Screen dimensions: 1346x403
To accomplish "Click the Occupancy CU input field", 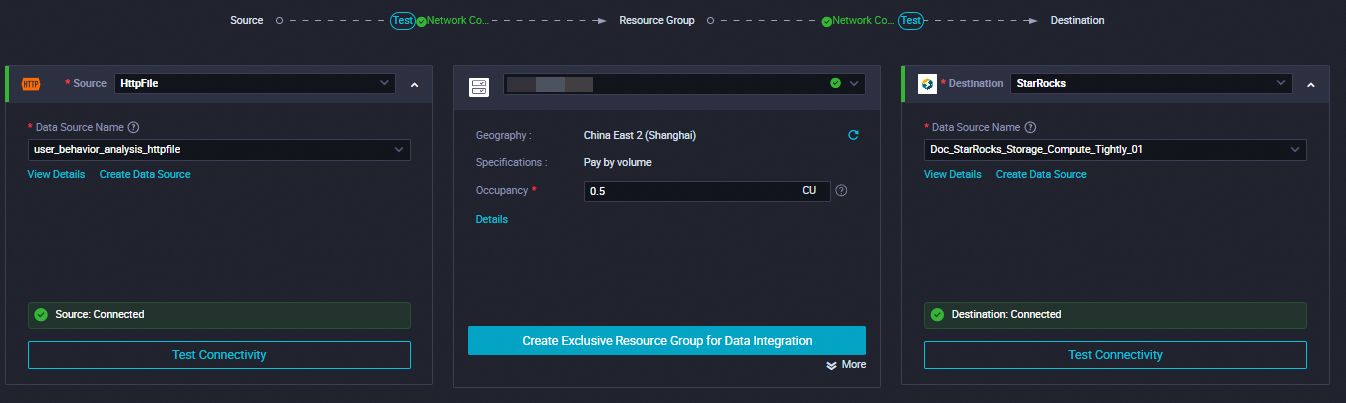I will [692, 191].
